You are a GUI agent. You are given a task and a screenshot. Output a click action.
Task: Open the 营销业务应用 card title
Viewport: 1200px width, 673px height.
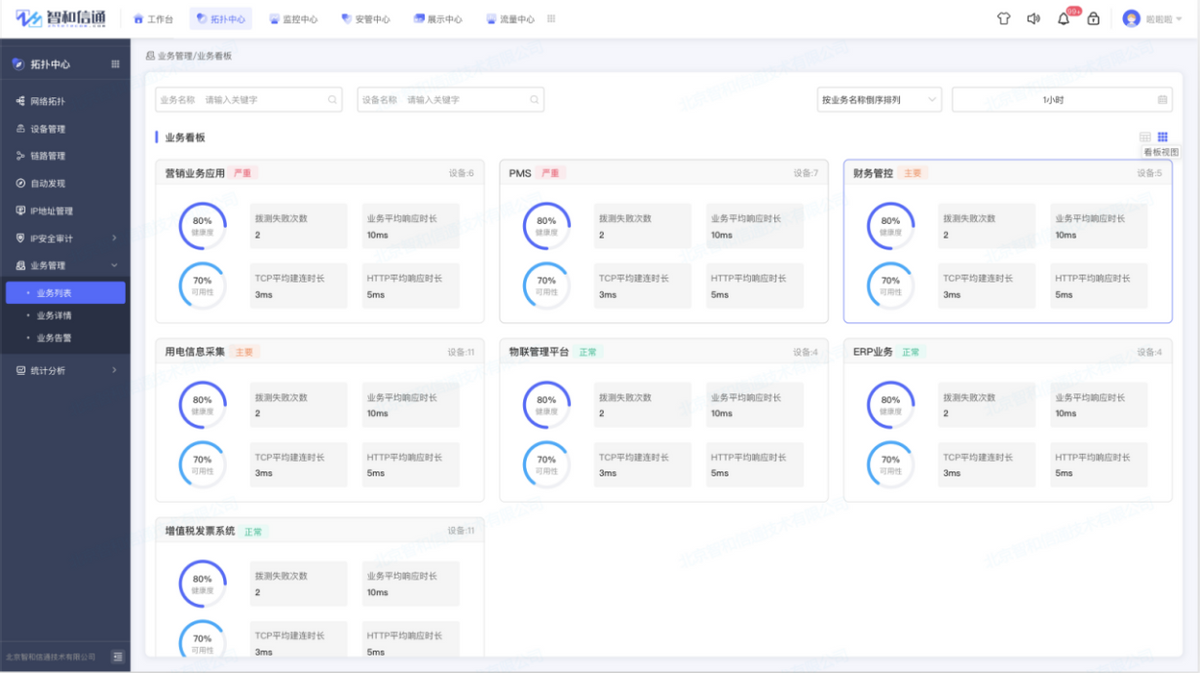(195, 173)
